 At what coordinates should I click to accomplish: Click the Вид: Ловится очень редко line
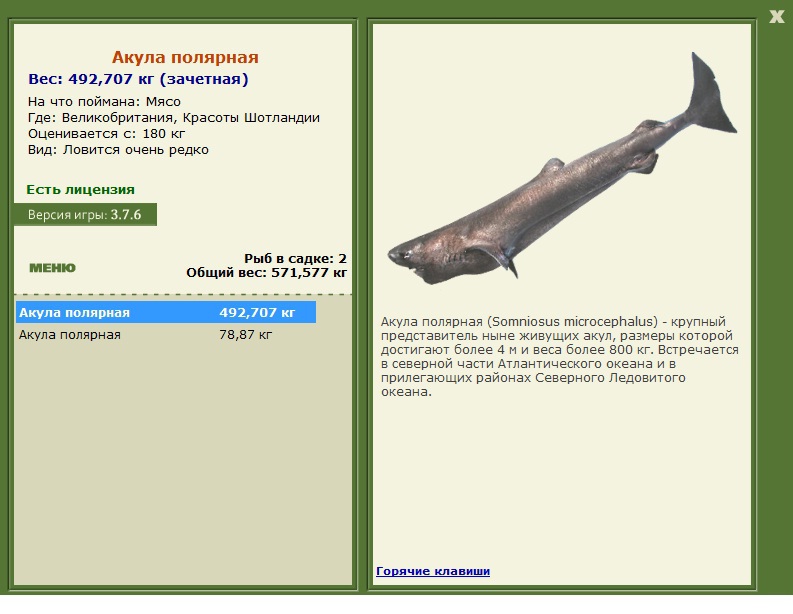point(118,150)
